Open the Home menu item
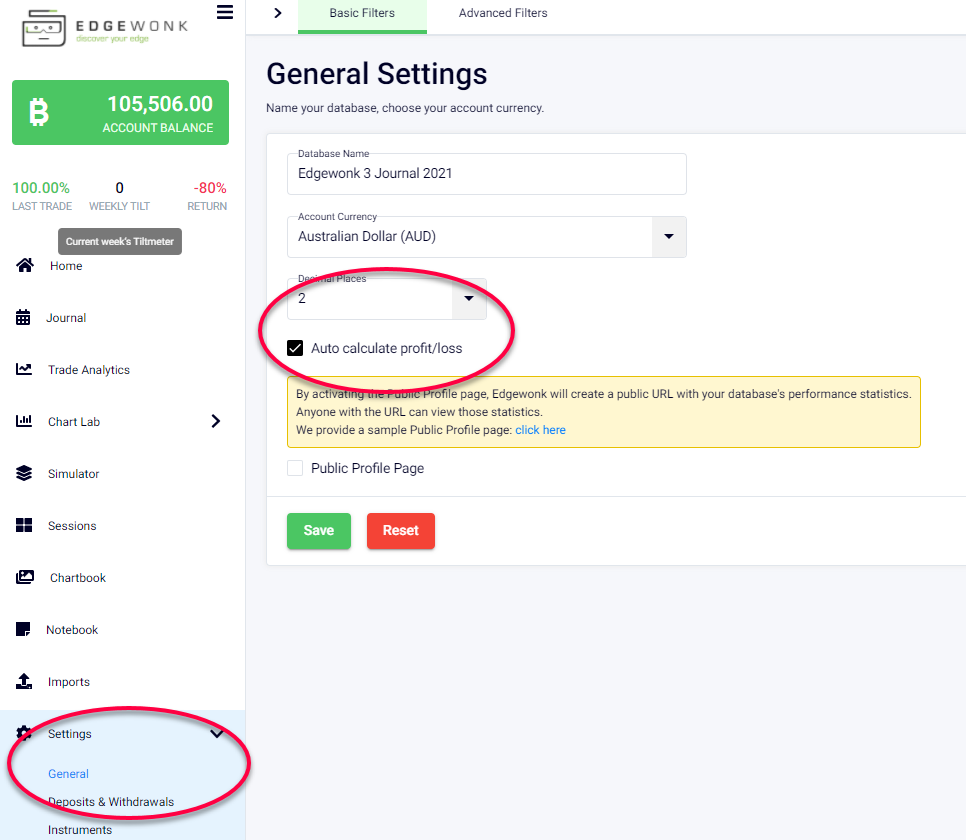966x840 pixels. pos(66,266)
